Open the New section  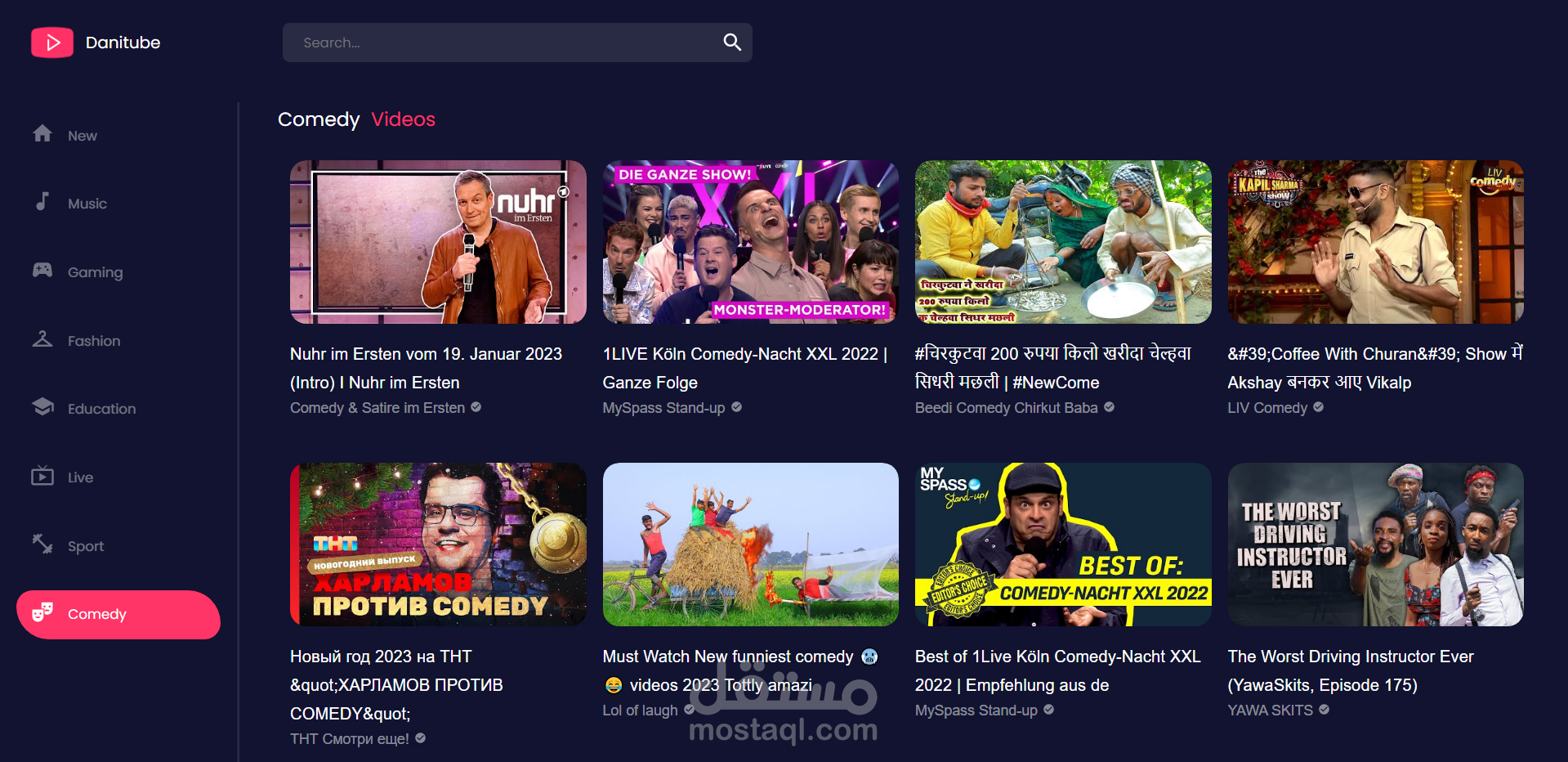coord(118,135)
